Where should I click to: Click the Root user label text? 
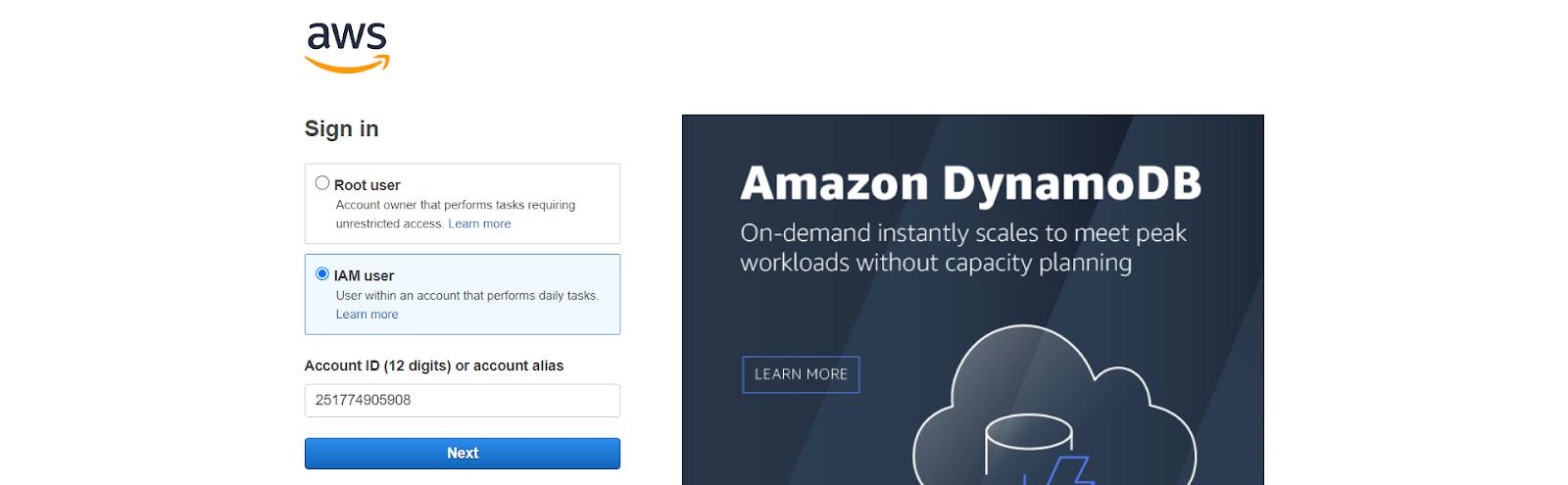click(x=367, y=185)
